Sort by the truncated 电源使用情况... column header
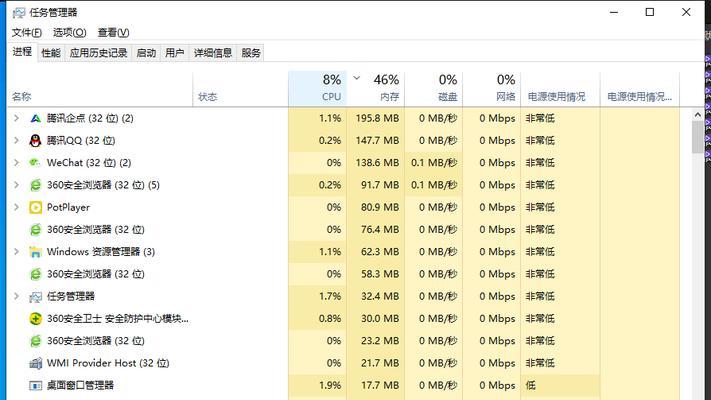Screen dimensions: 711x400 640,89
